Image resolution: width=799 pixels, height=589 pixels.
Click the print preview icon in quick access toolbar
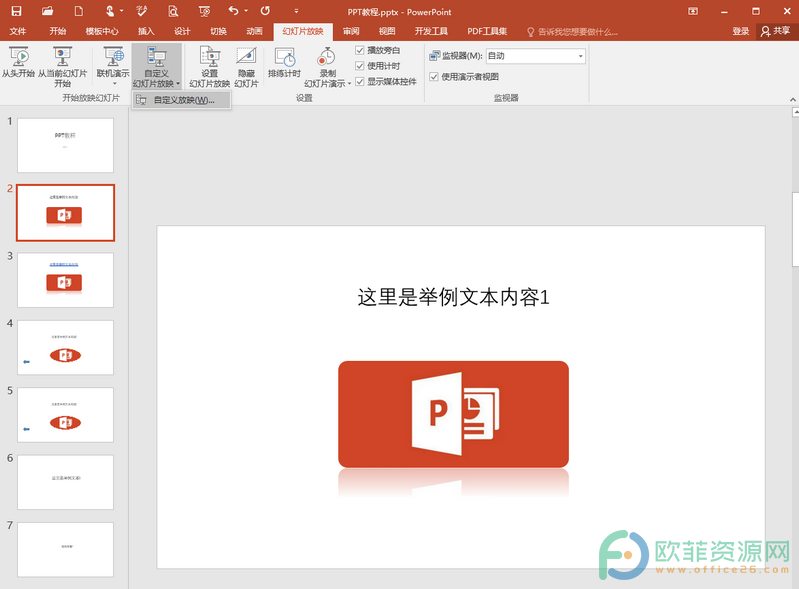click(x=173, y=11)
